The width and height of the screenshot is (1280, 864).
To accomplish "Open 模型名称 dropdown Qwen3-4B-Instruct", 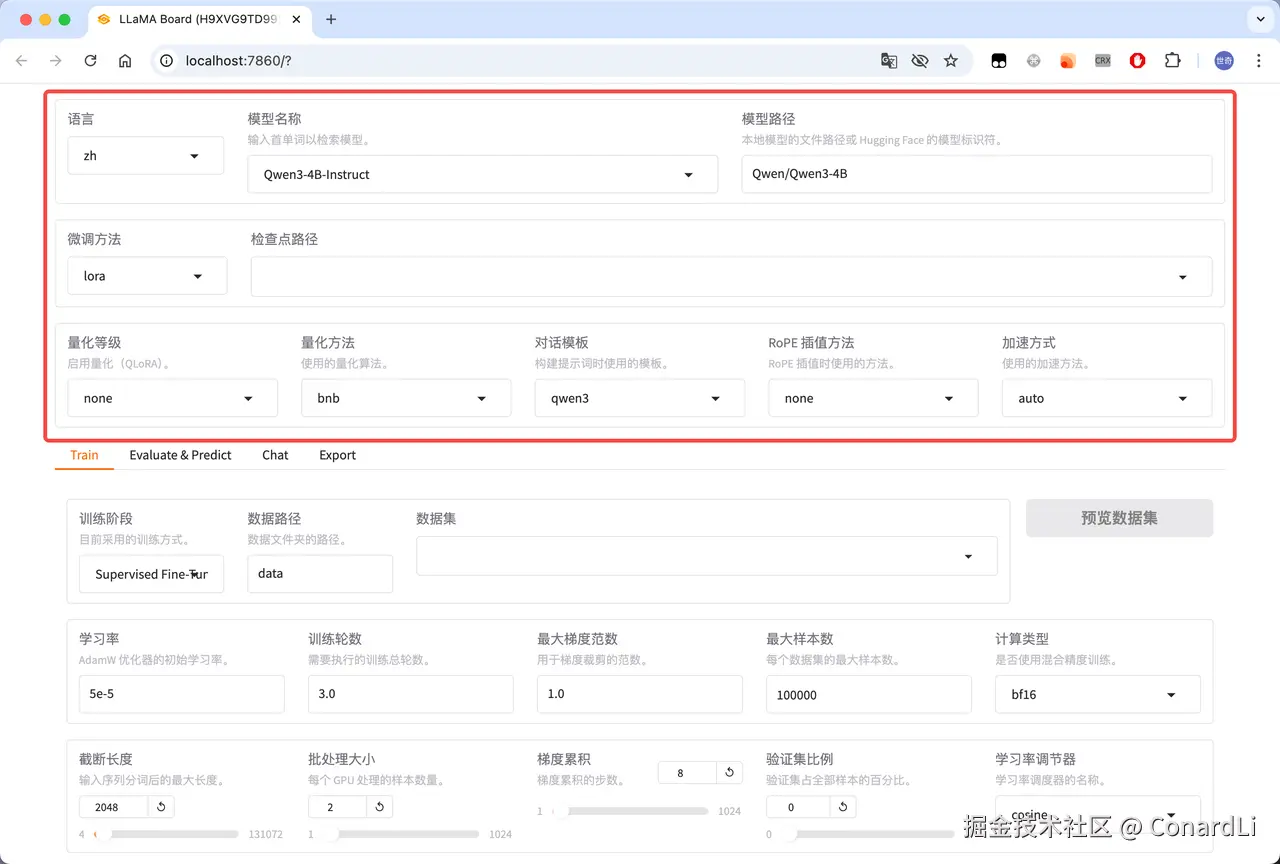I will pos(483,174).
